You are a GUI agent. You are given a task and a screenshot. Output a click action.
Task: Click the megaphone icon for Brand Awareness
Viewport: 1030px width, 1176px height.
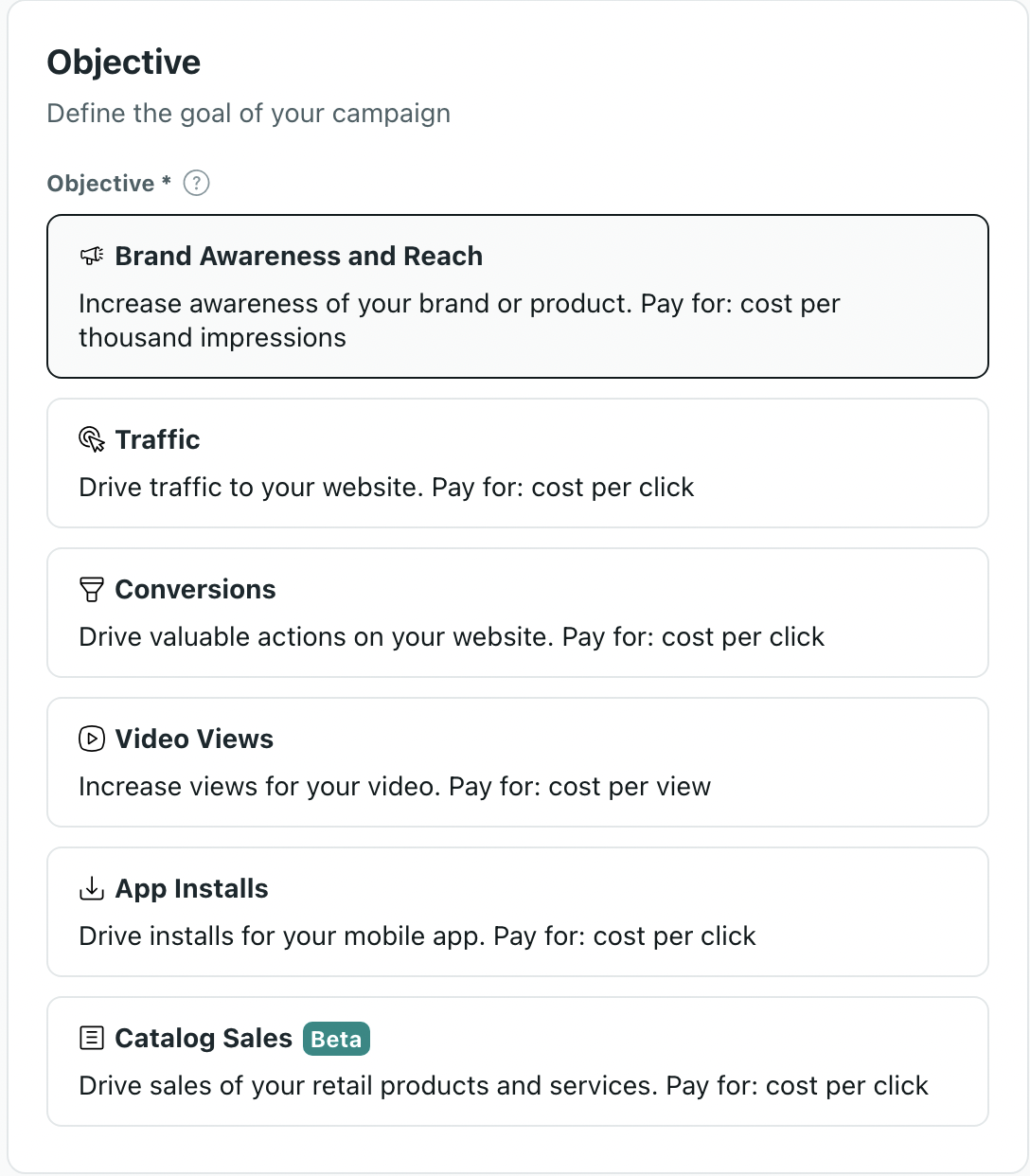click(92, 256)
